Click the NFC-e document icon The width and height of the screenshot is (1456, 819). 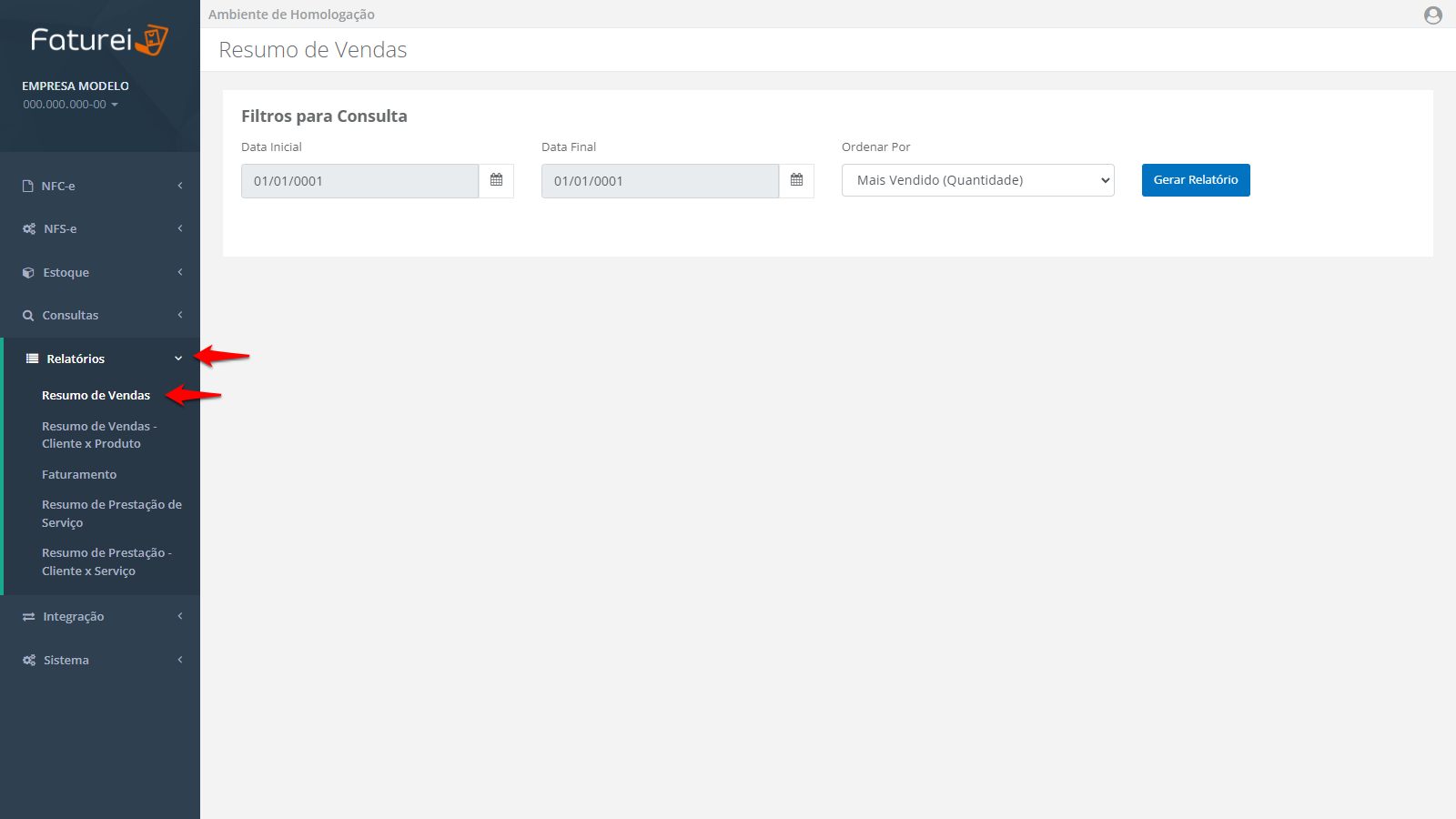tap(28, 186)
